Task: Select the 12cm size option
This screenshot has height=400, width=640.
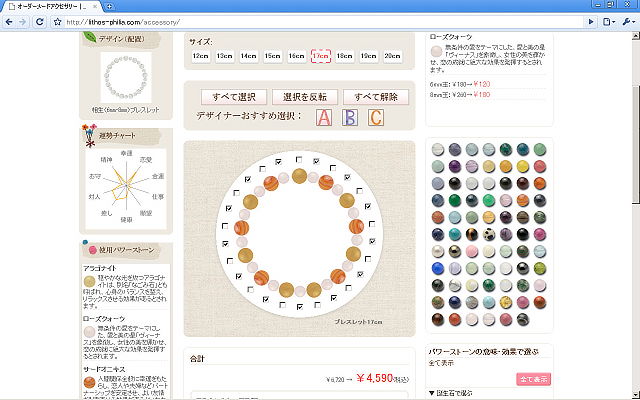Action: click(x=201, y=57)
